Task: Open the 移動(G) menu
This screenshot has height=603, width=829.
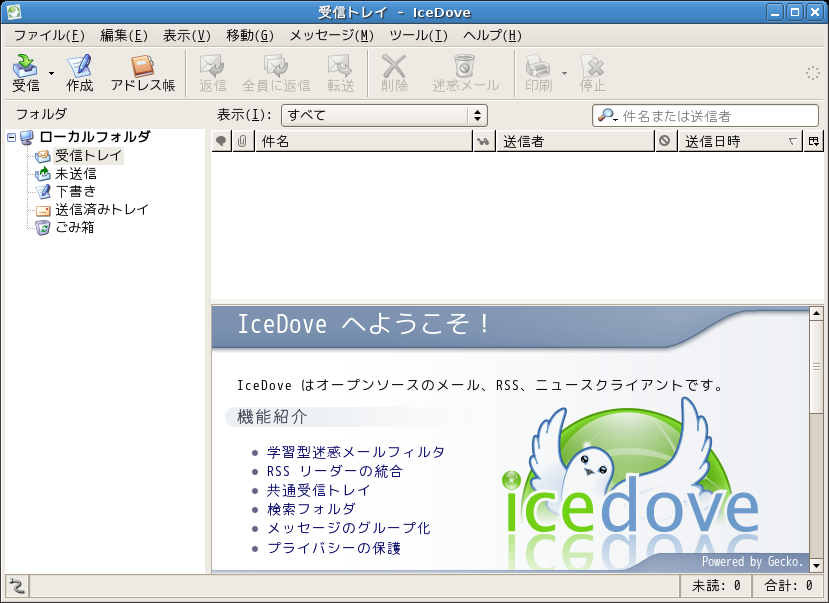Action: 250,35
